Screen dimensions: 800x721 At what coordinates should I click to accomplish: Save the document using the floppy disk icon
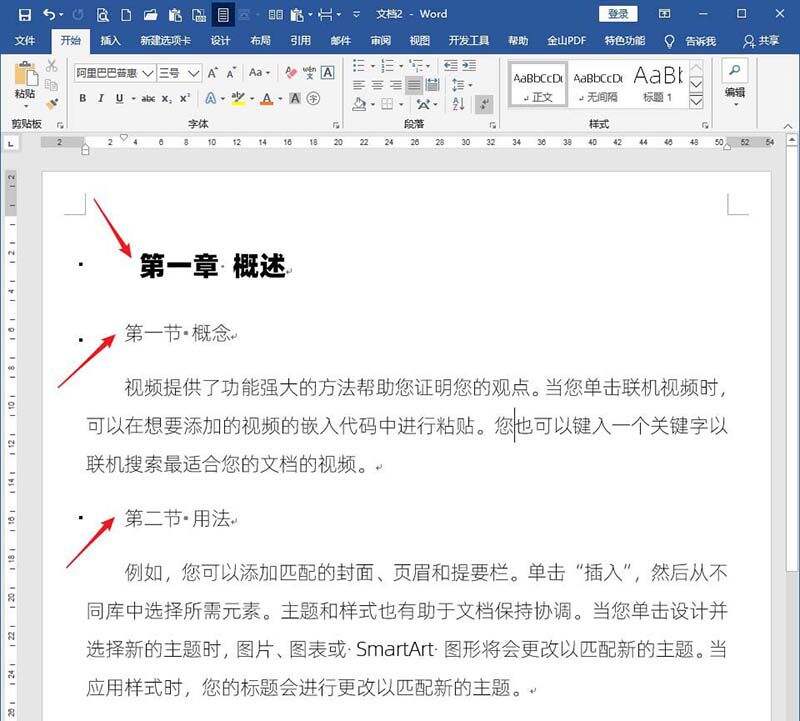(24, 14)
